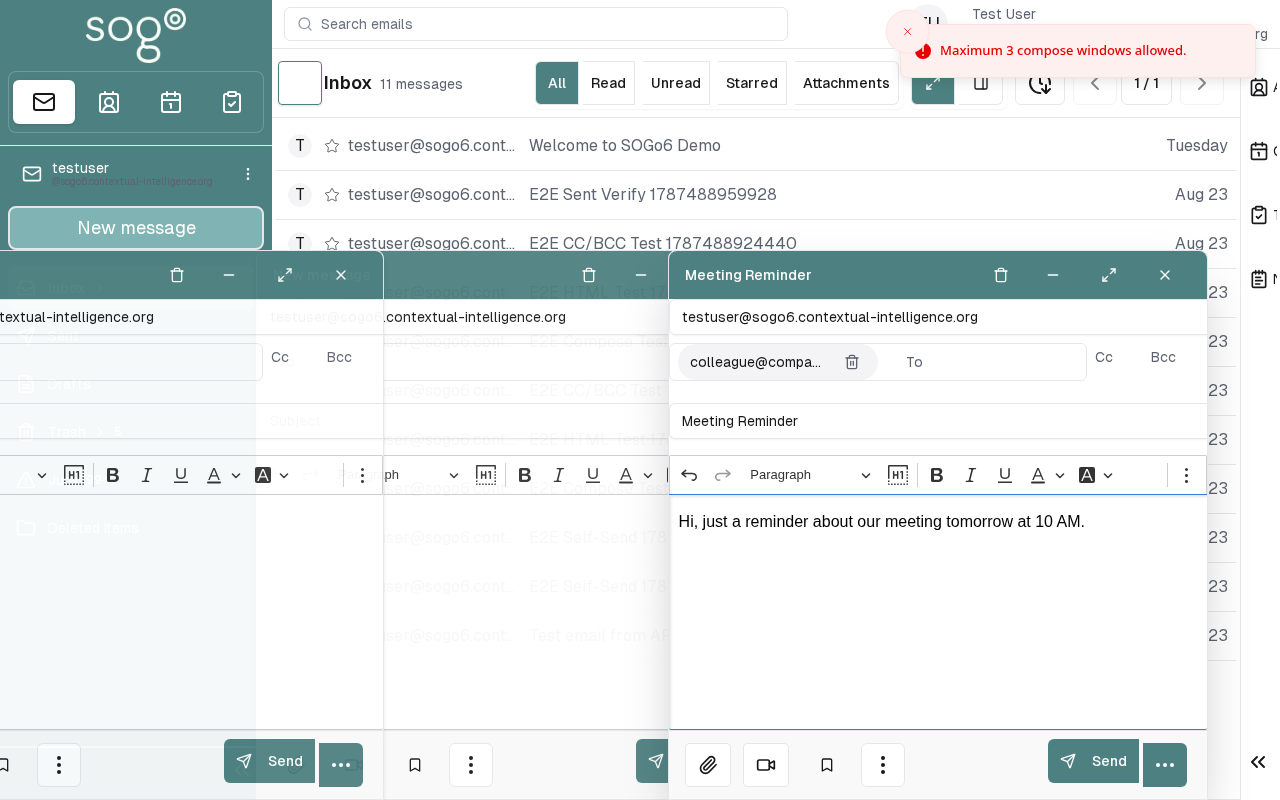Show Cc field in Meeting Reminder window
This screenshot has height=800, width=1280.
[x=1104, y=357]
